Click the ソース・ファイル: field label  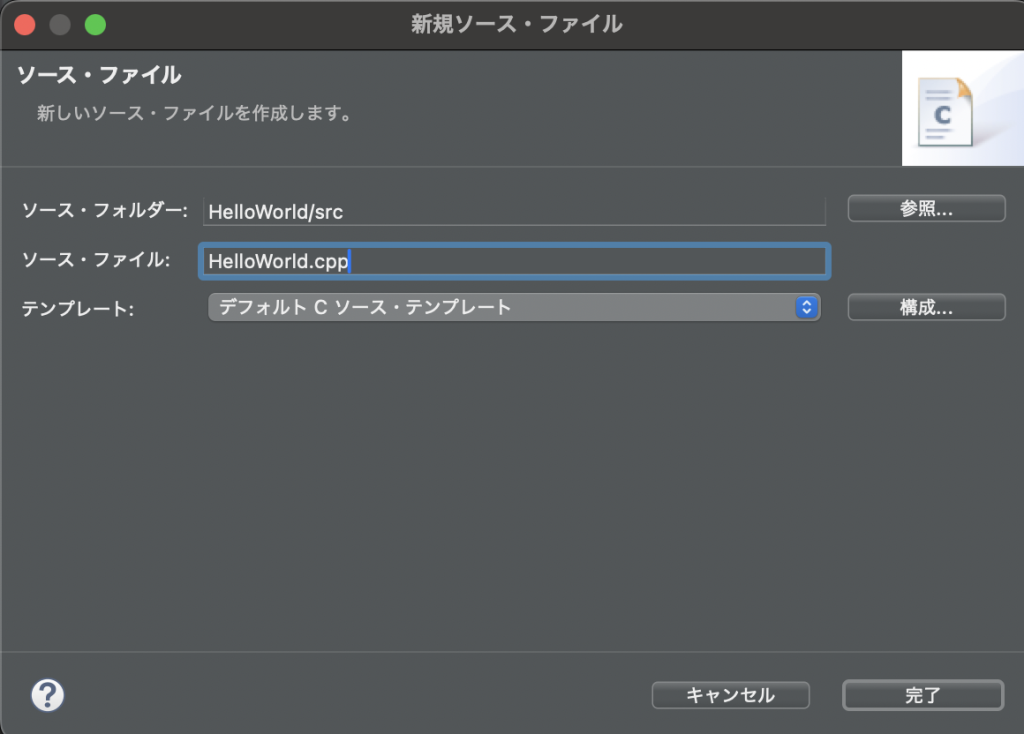tap(96, 260)
